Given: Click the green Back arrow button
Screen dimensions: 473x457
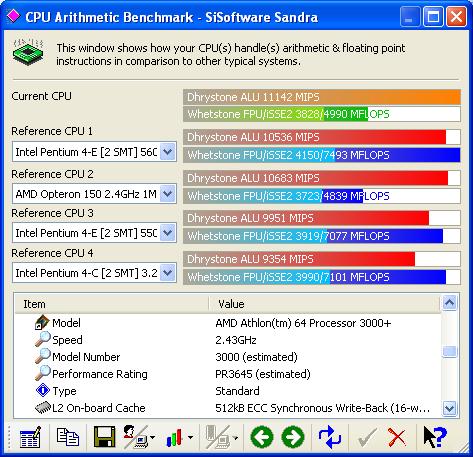Looking at the screenshot, I should point(262,437).
